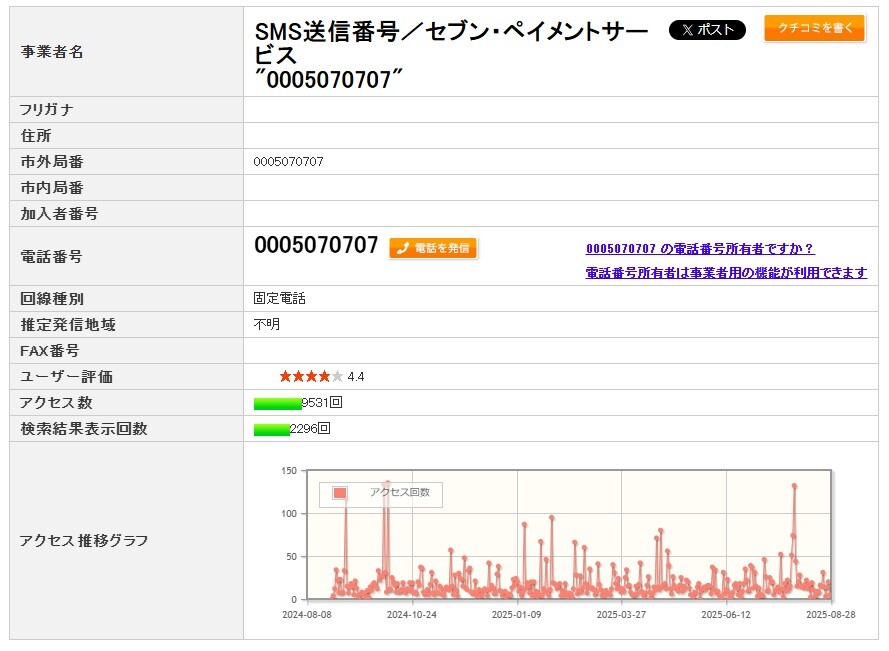889x651 pixels.
Task: Click the 検索結果表示回数 green progress bar
Action: pyautogui.click(x=271, y=429)
